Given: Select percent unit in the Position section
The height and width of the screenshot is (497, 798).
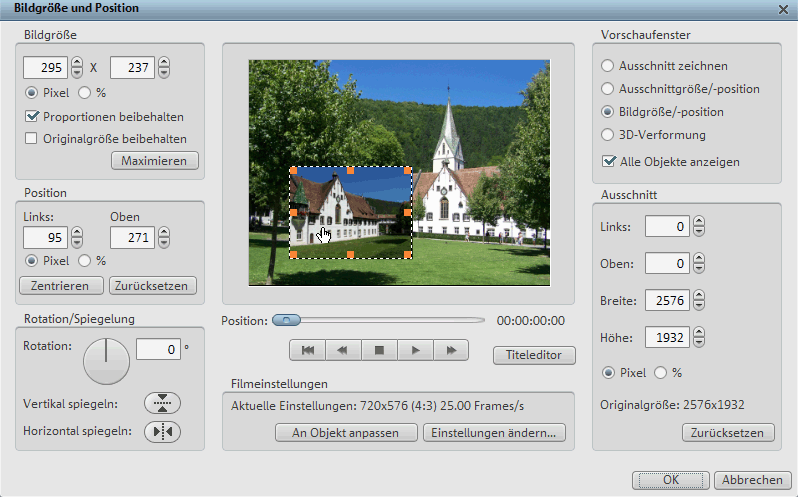Looking at the screenshot, I should (84, 260).
